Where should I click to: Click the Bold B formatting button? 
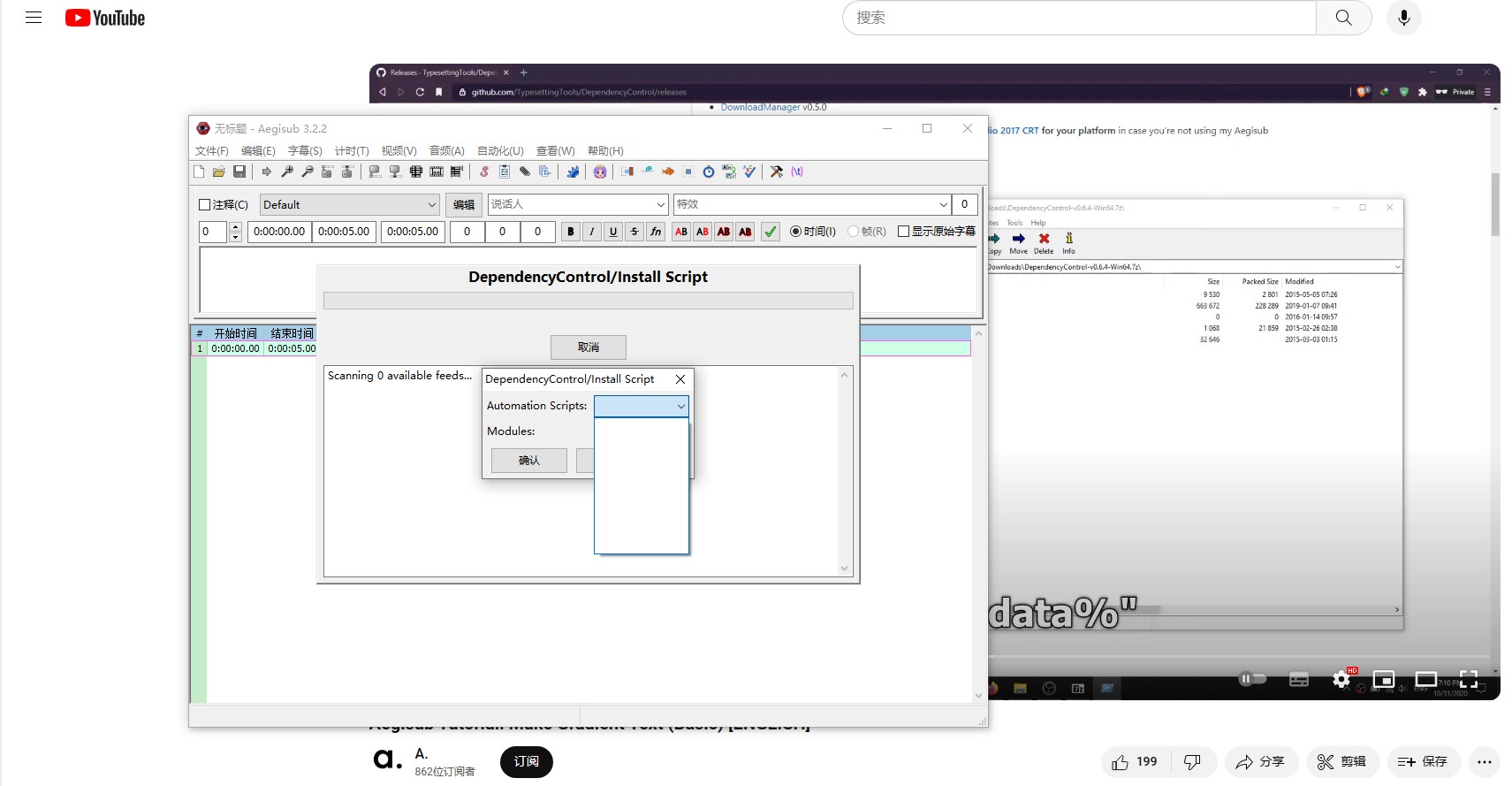click(571, 232)
